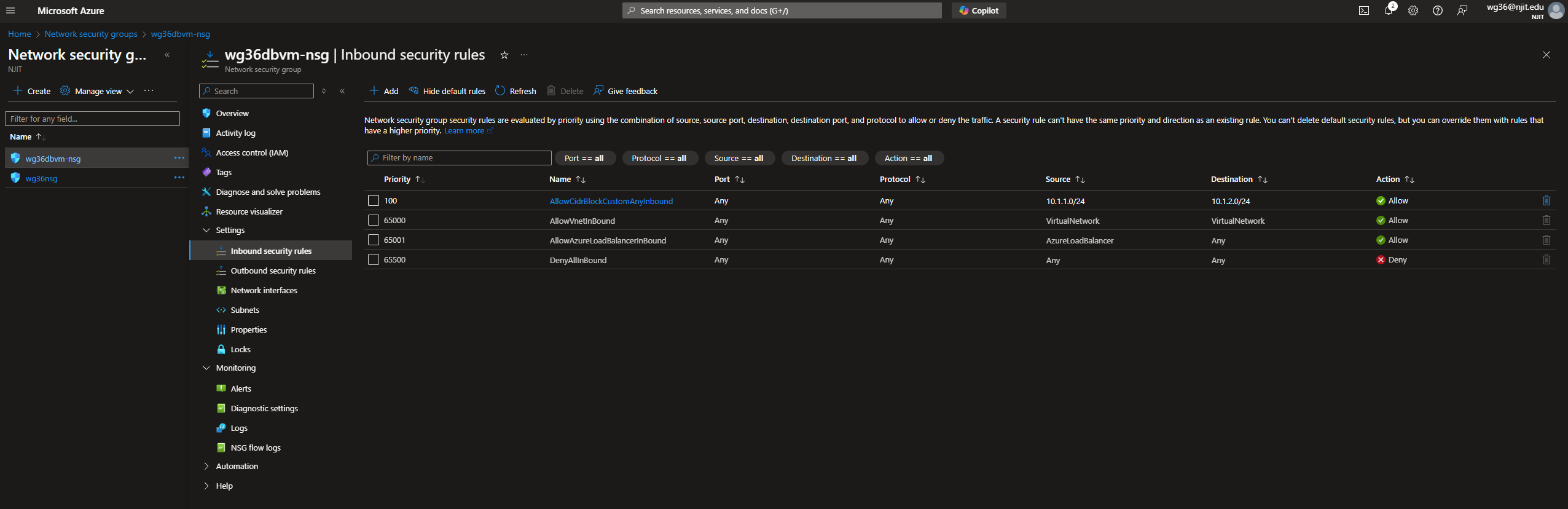The height and width of the screenshot is (509, 1568).
Task: Open the Manage view dropdown
Action: pyautogui.click(x=98, y=91)
